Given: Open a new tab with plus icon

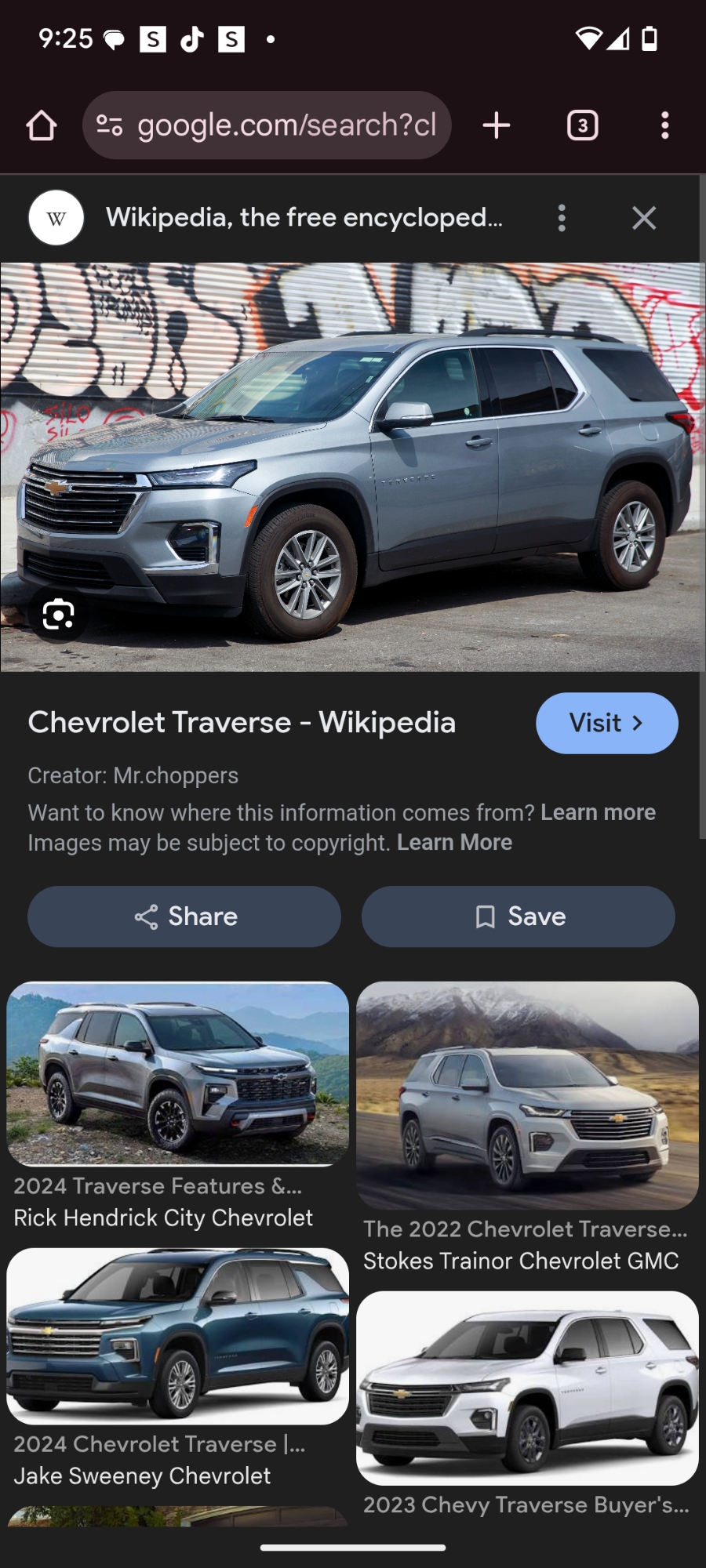Looking at the screenshot, I should point(497,125).
